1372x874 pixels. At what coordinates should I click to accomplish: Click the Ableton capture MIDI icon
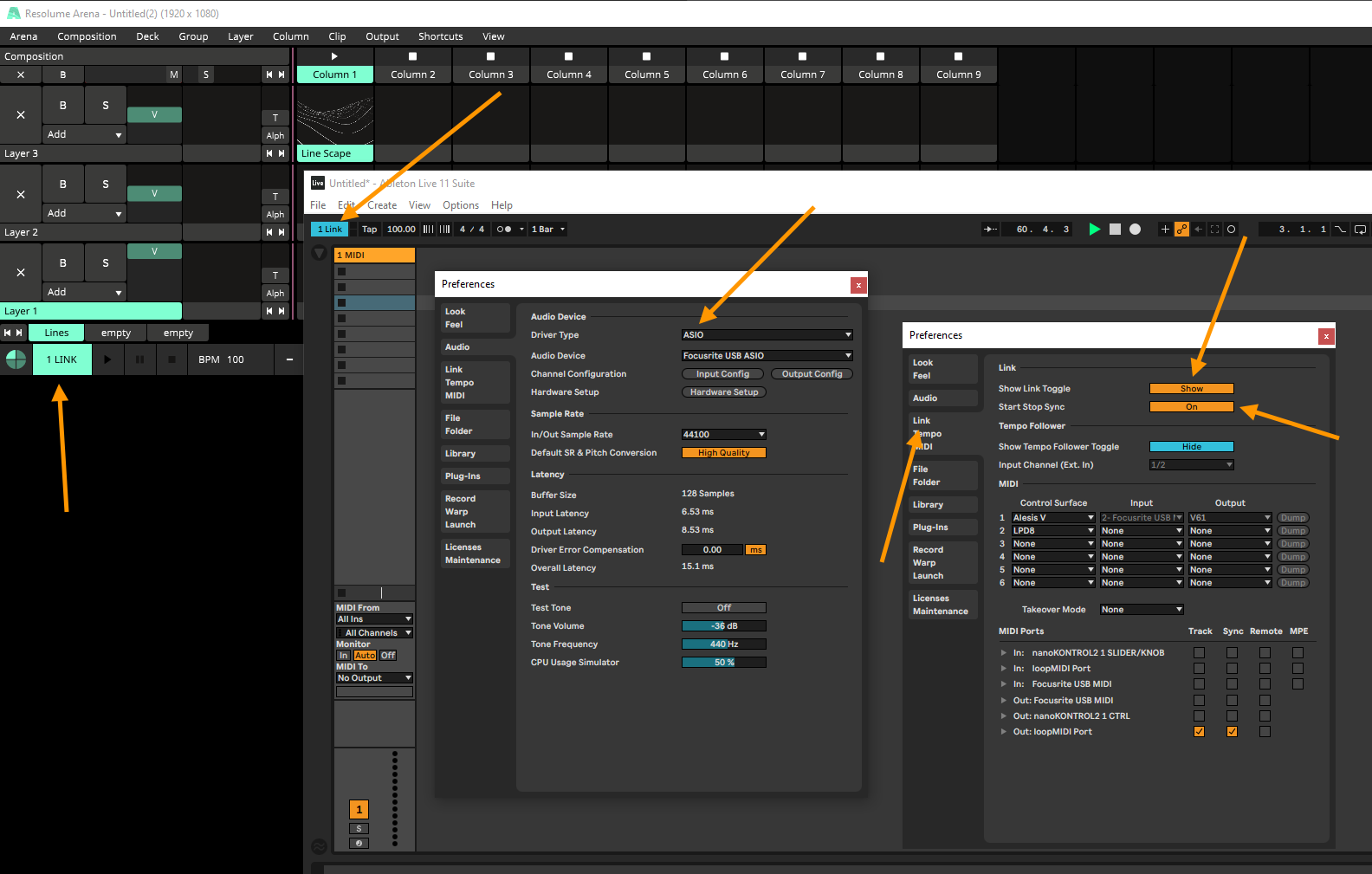pyautogui.click(x=1214, y=230)
